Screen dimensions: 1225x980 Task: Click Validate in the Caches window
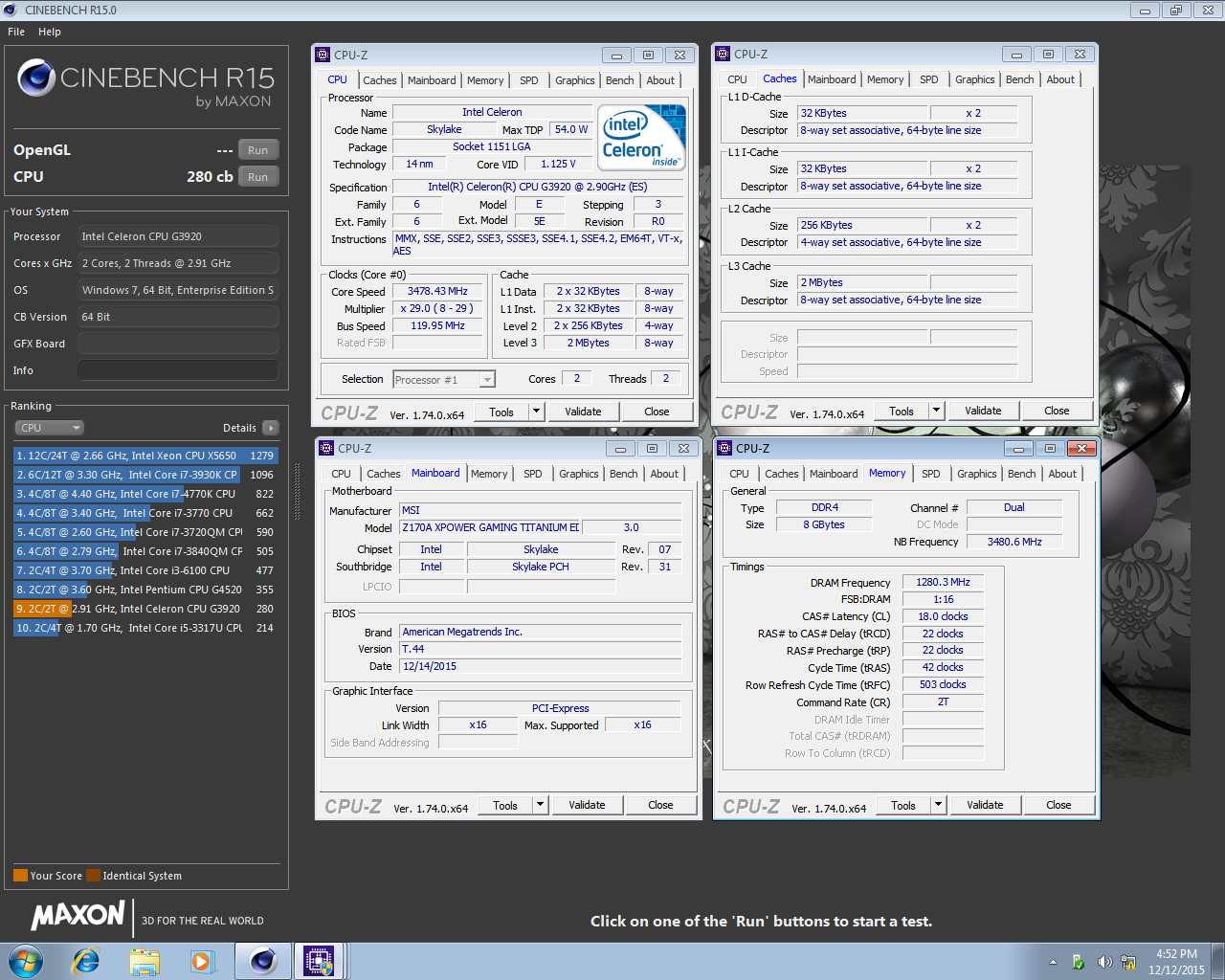tap(983, 411)
